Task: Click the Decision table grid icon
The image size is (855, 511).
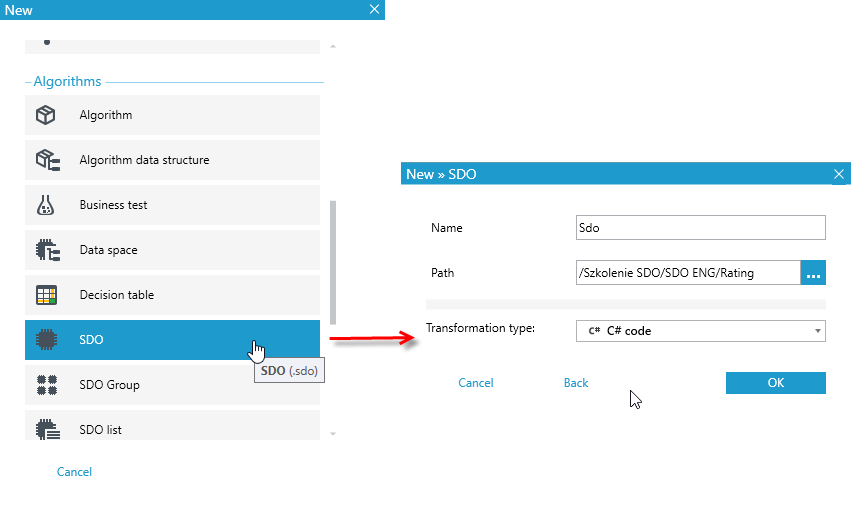Action: pyautogui.click(x=46, y=295)
